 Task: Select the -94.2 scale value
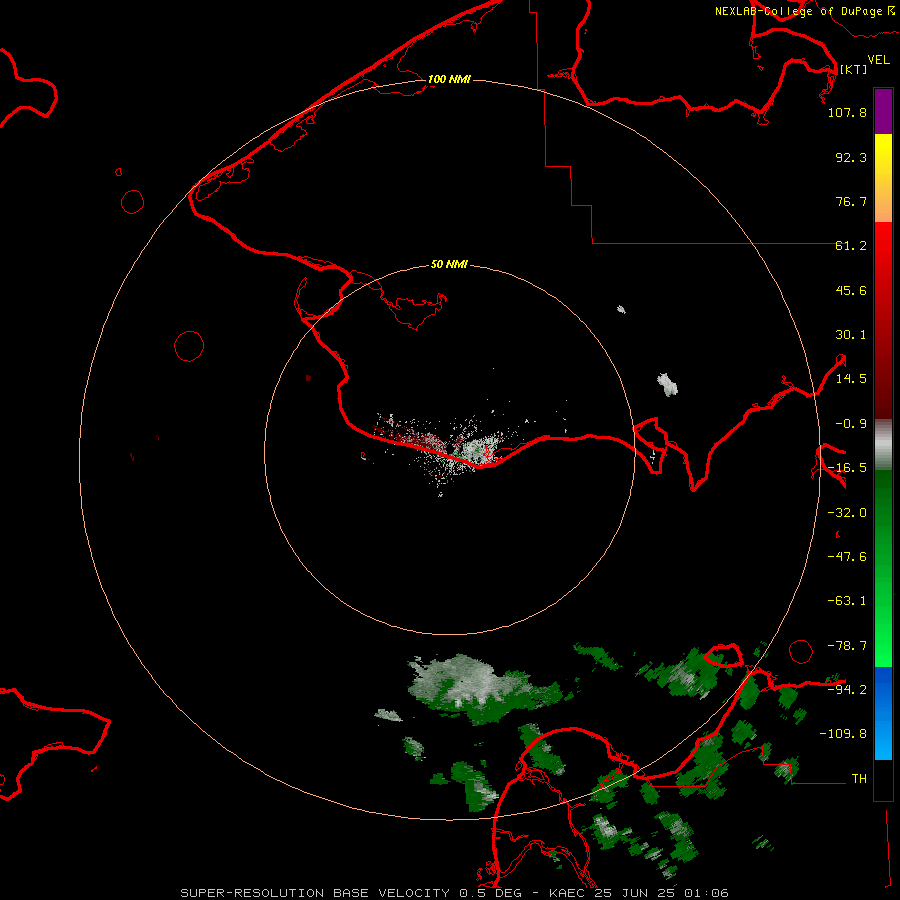click(847, 689)
